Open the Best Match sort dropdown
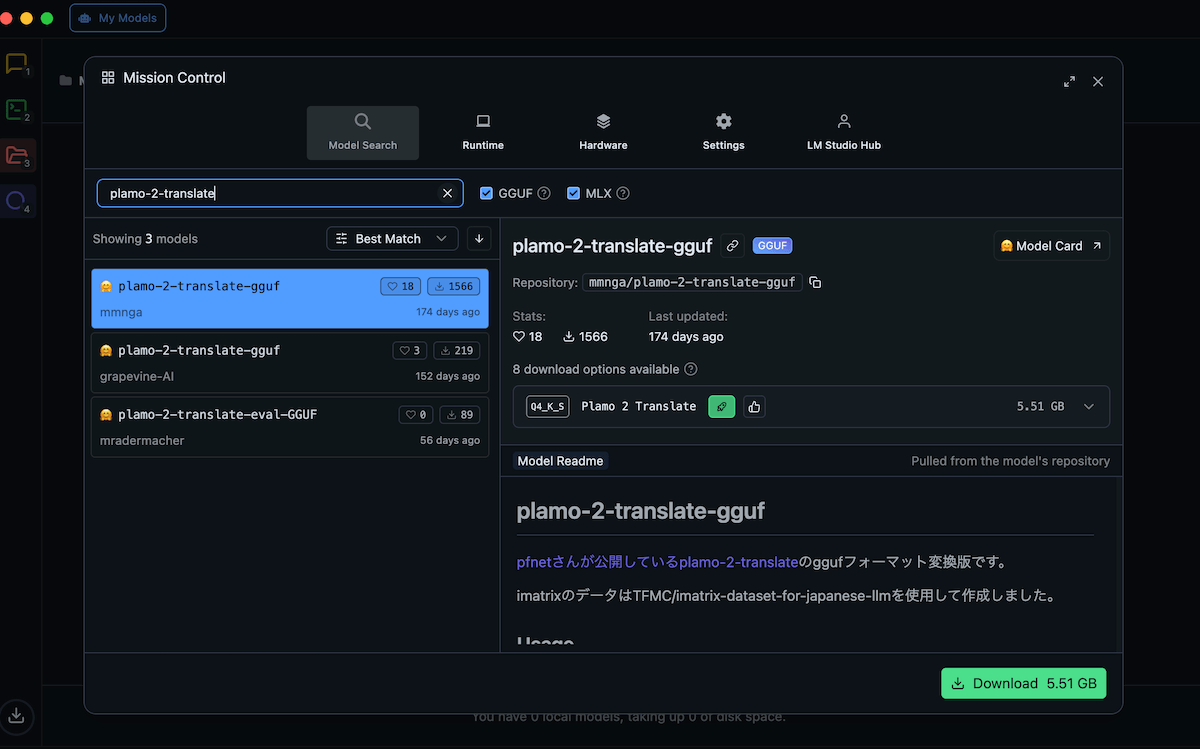Image resolution: width=1200 pixels, height=749 pixels. point(392,239)
